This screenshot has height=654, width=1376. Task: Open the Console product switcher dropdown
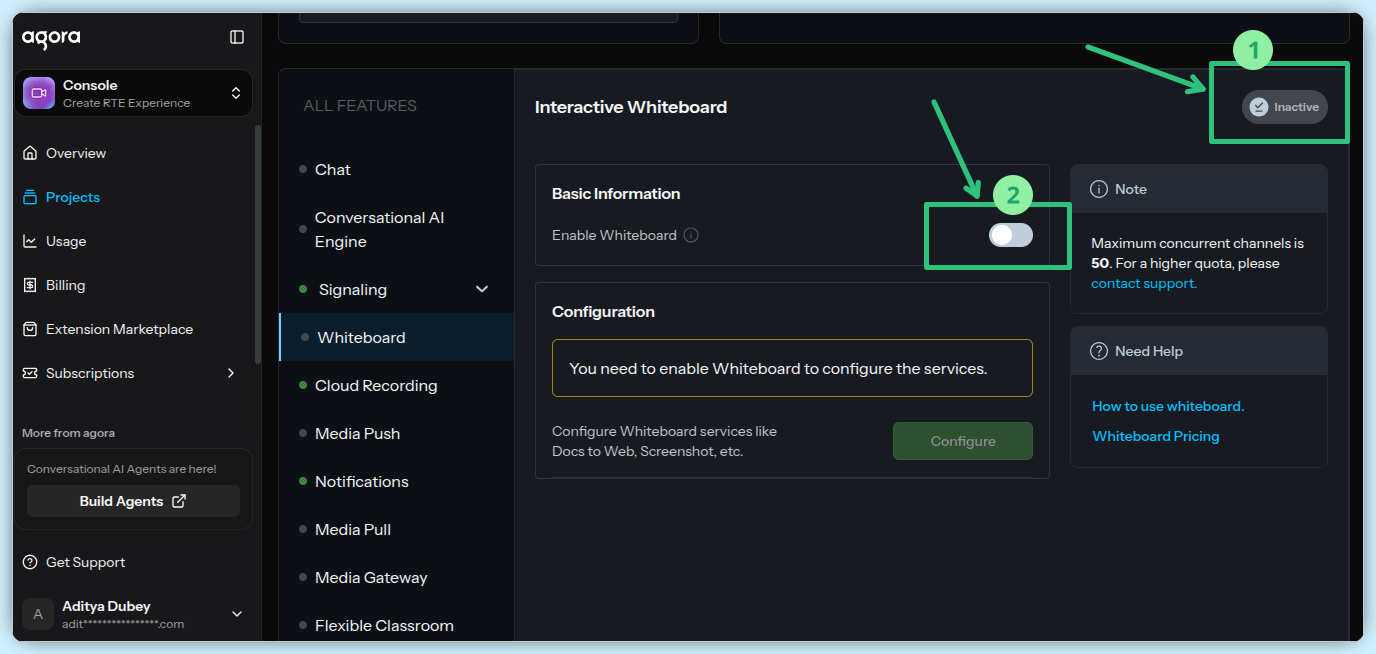[x=236, y=93]
